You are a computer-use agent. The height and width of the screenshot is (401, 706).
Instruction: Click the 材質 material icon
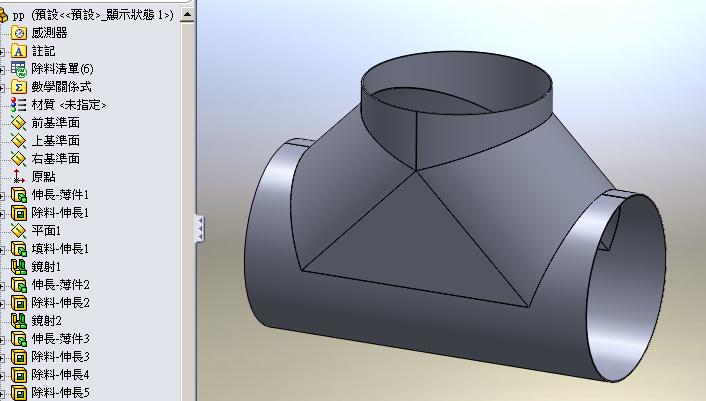(18, 105)
